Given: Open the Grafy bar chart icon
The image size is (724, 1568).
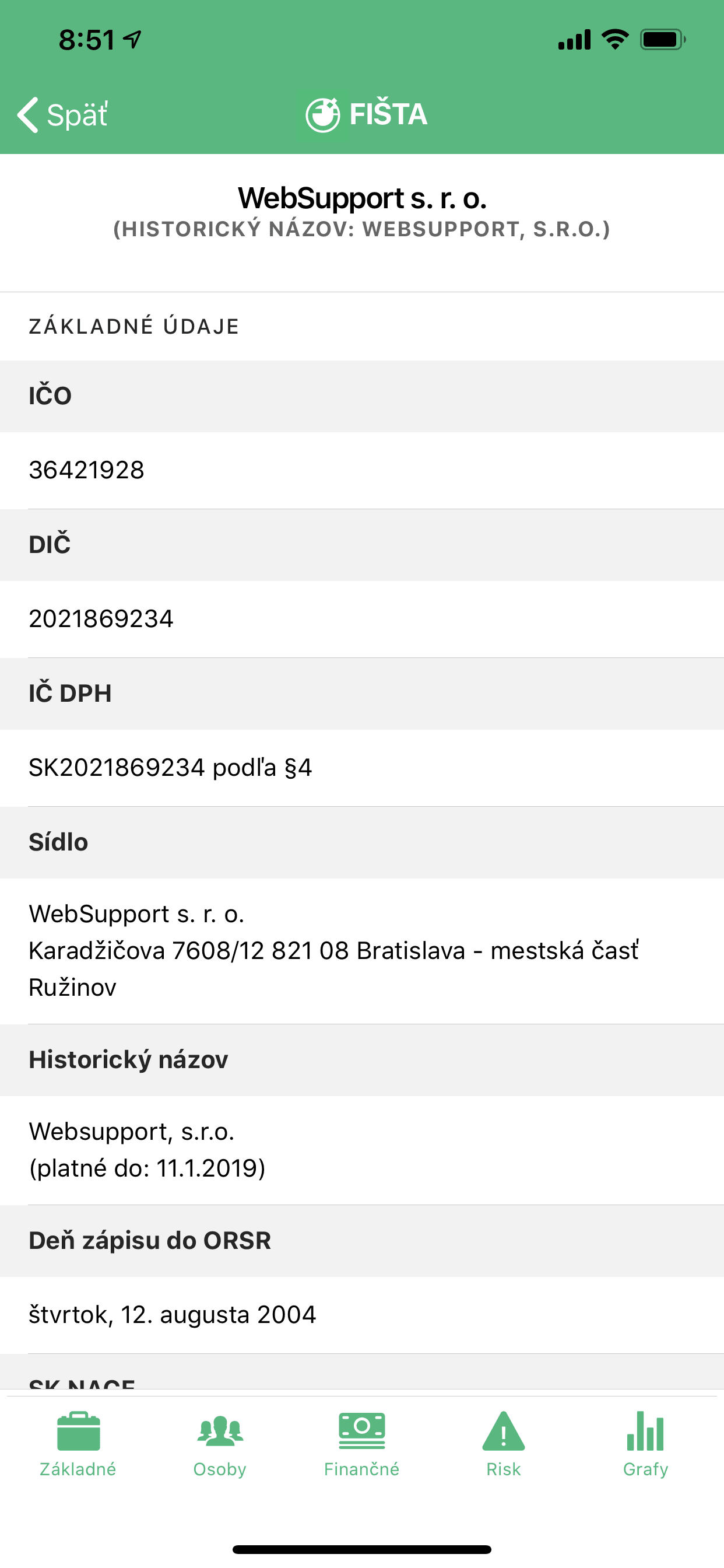Looking at the screenshot, I should [x=645, y=1431].
